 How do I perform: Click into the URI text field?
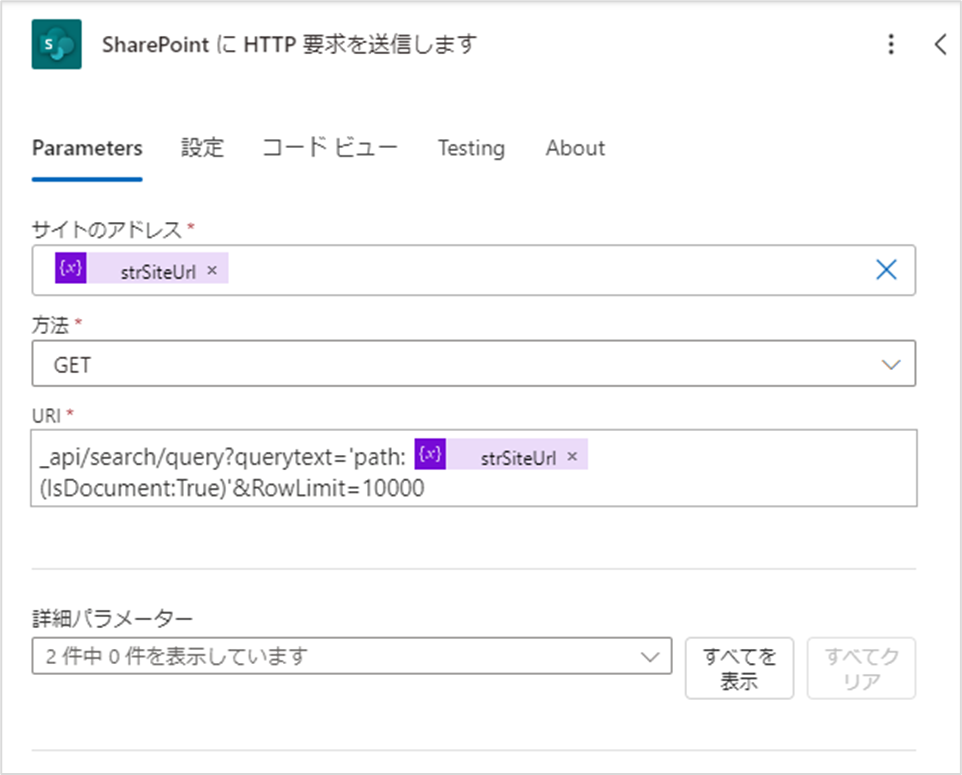pyautogui.click(x=474, y=468)
